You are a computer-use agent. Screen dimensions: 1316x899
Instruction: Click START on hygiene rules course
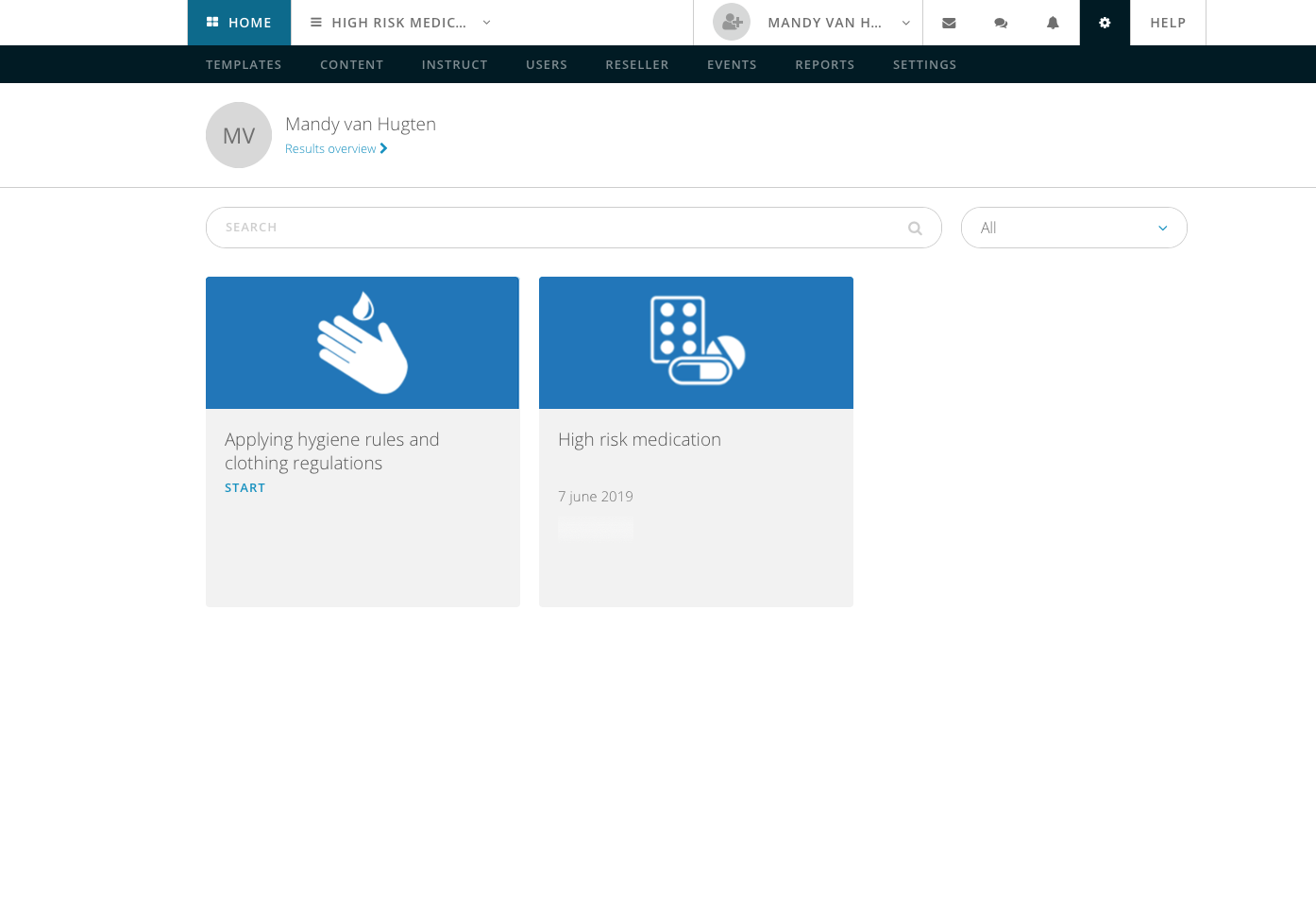[x=245, y=487]
